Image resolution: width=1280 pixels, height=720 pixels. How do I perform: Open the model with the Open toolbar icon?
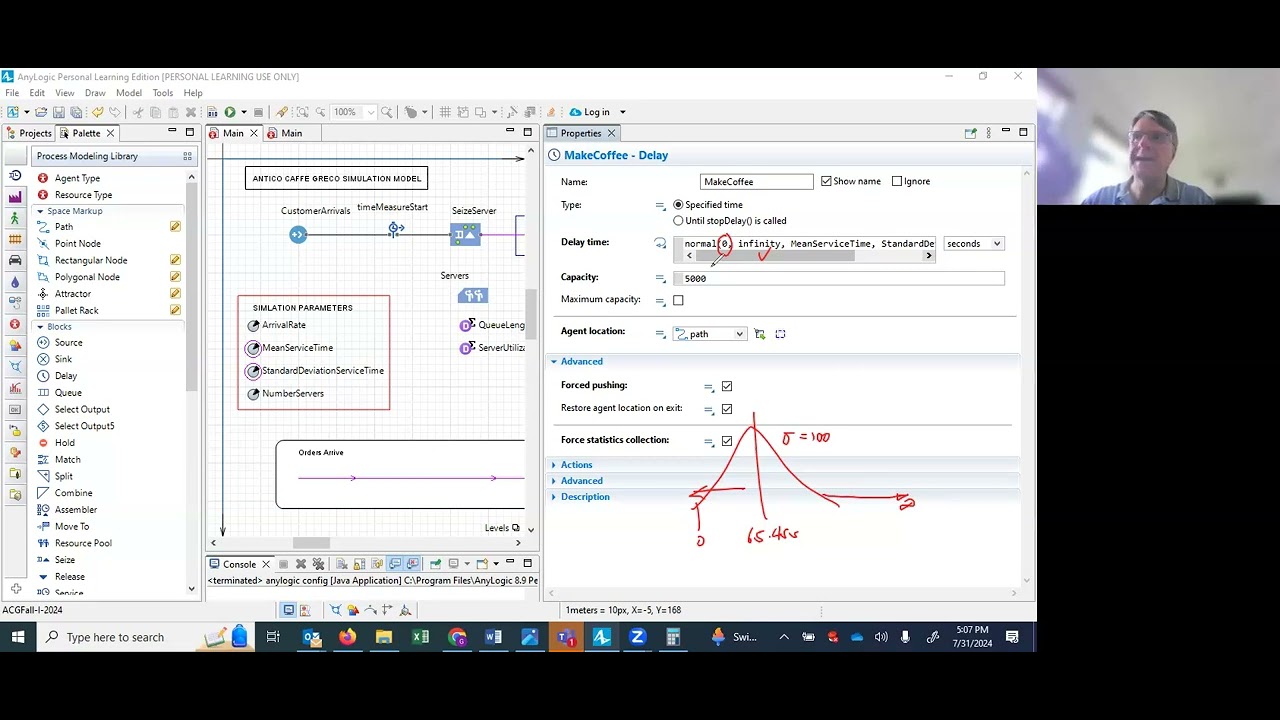coord(42,112)
